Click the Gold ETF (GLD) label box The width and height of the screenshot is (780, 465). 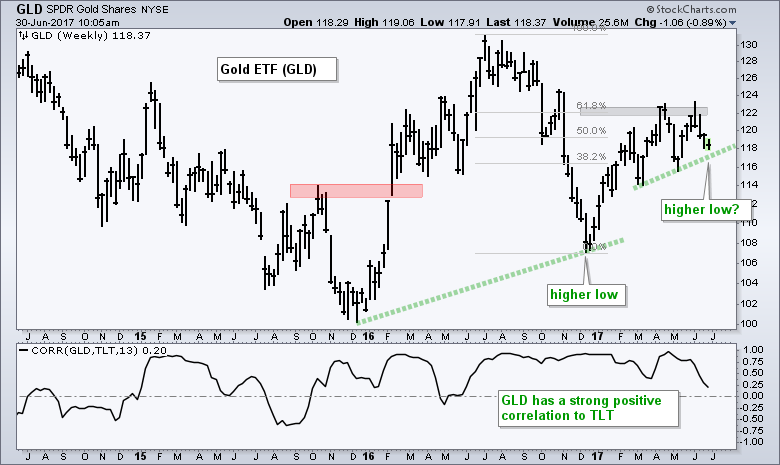tap(278, 69)
